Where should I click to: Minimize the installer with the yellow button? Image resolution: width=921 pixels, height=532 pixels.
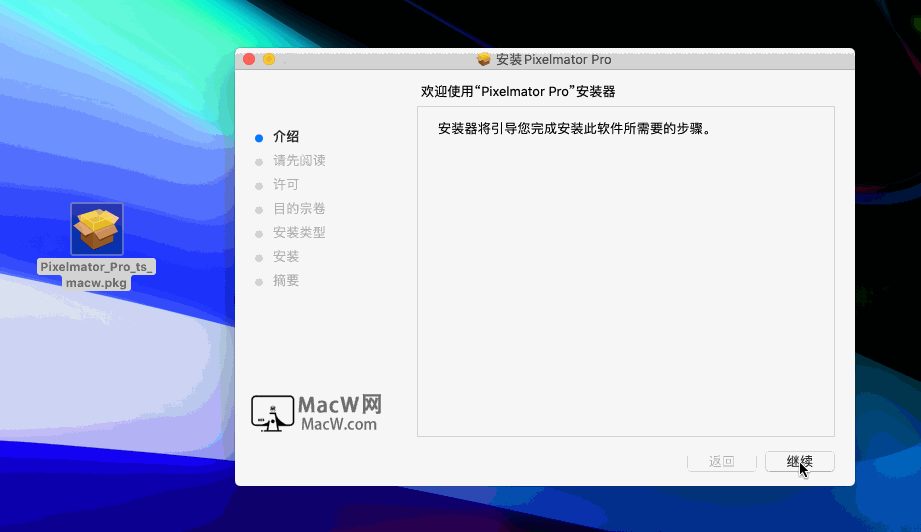(x=269, y=59)
